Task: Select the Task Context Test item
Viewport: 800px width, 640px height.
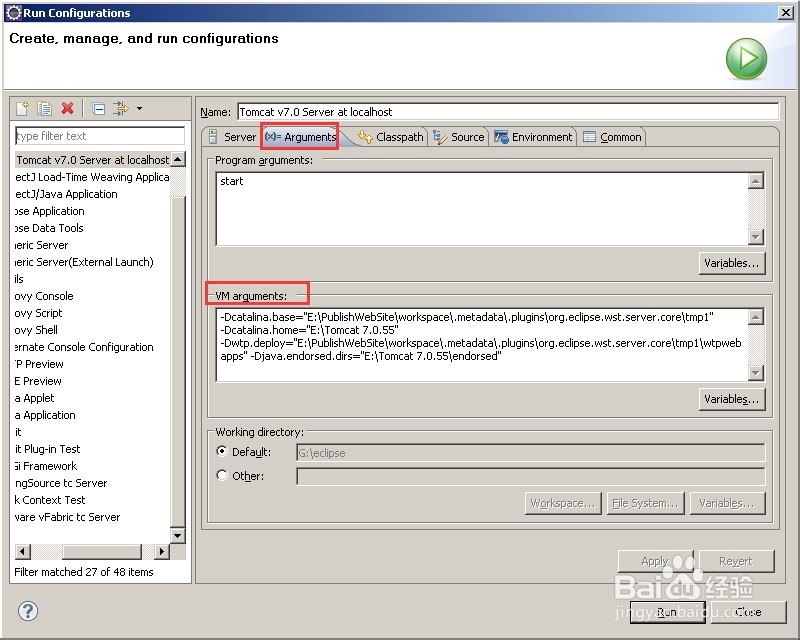Action: [50, 500]
